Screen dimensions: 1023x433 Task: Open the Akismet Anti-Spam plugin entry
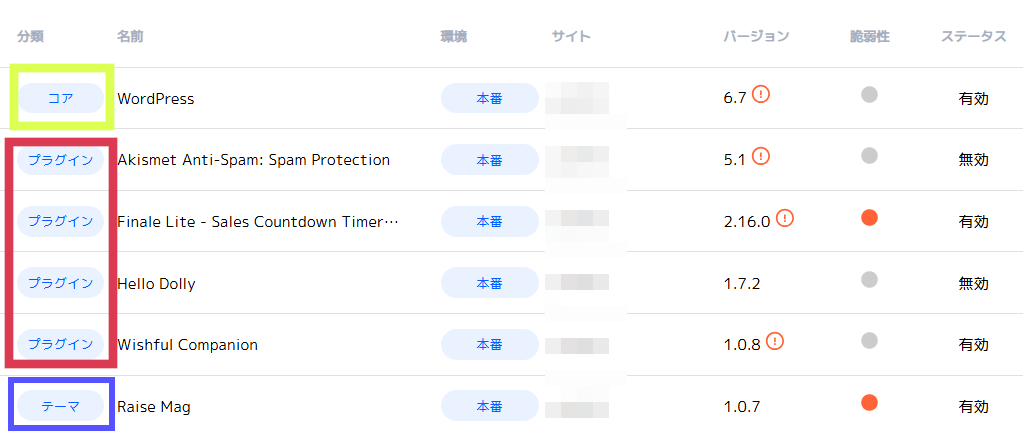tap(253, 160)
